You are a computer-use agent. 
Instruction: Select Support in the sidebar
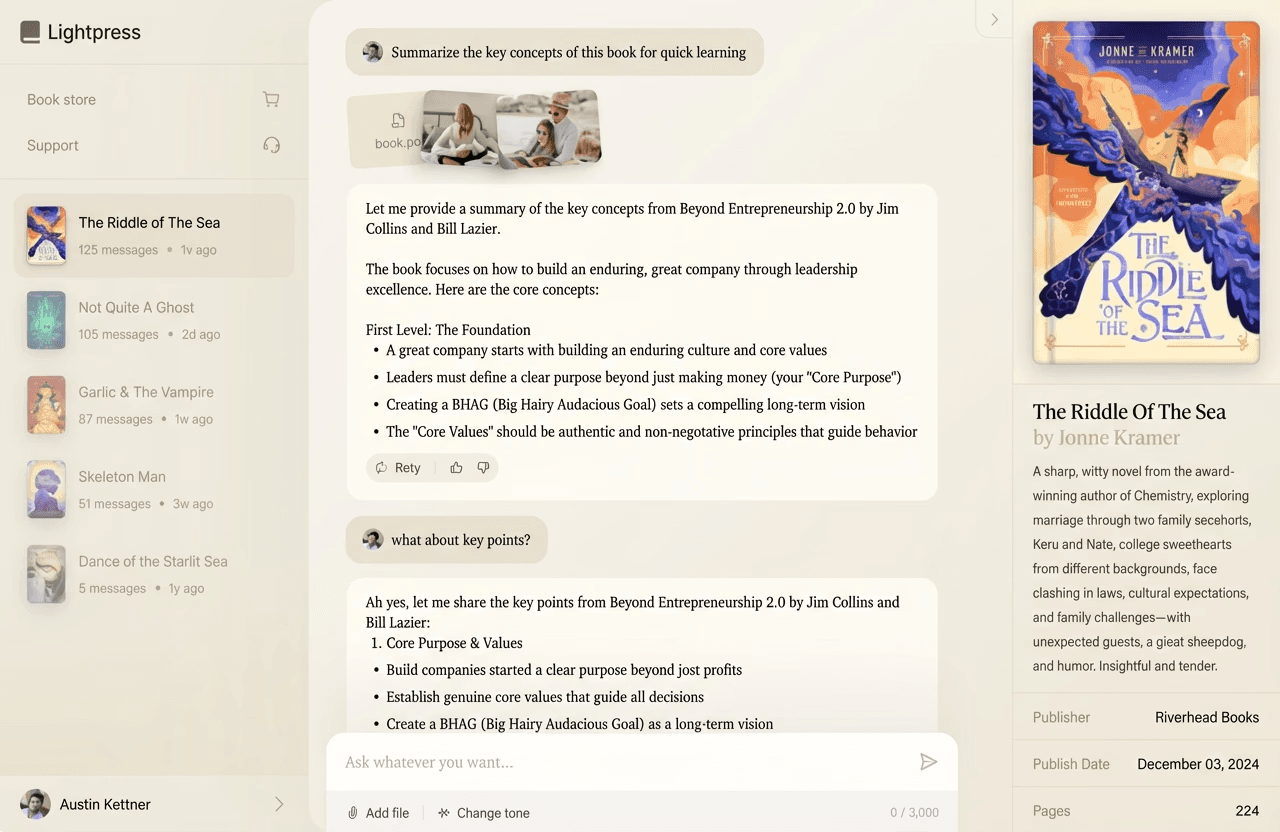[52, 145]
